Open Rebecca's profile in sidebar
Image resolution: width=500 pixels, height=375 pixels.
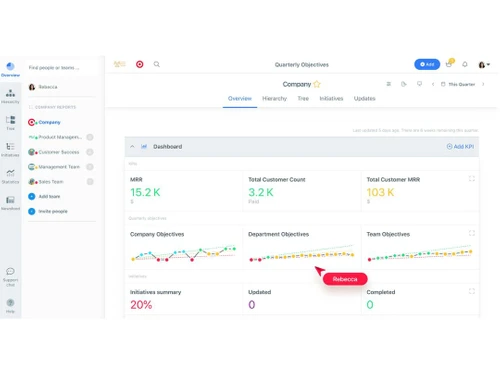click(x=43, y=87)
